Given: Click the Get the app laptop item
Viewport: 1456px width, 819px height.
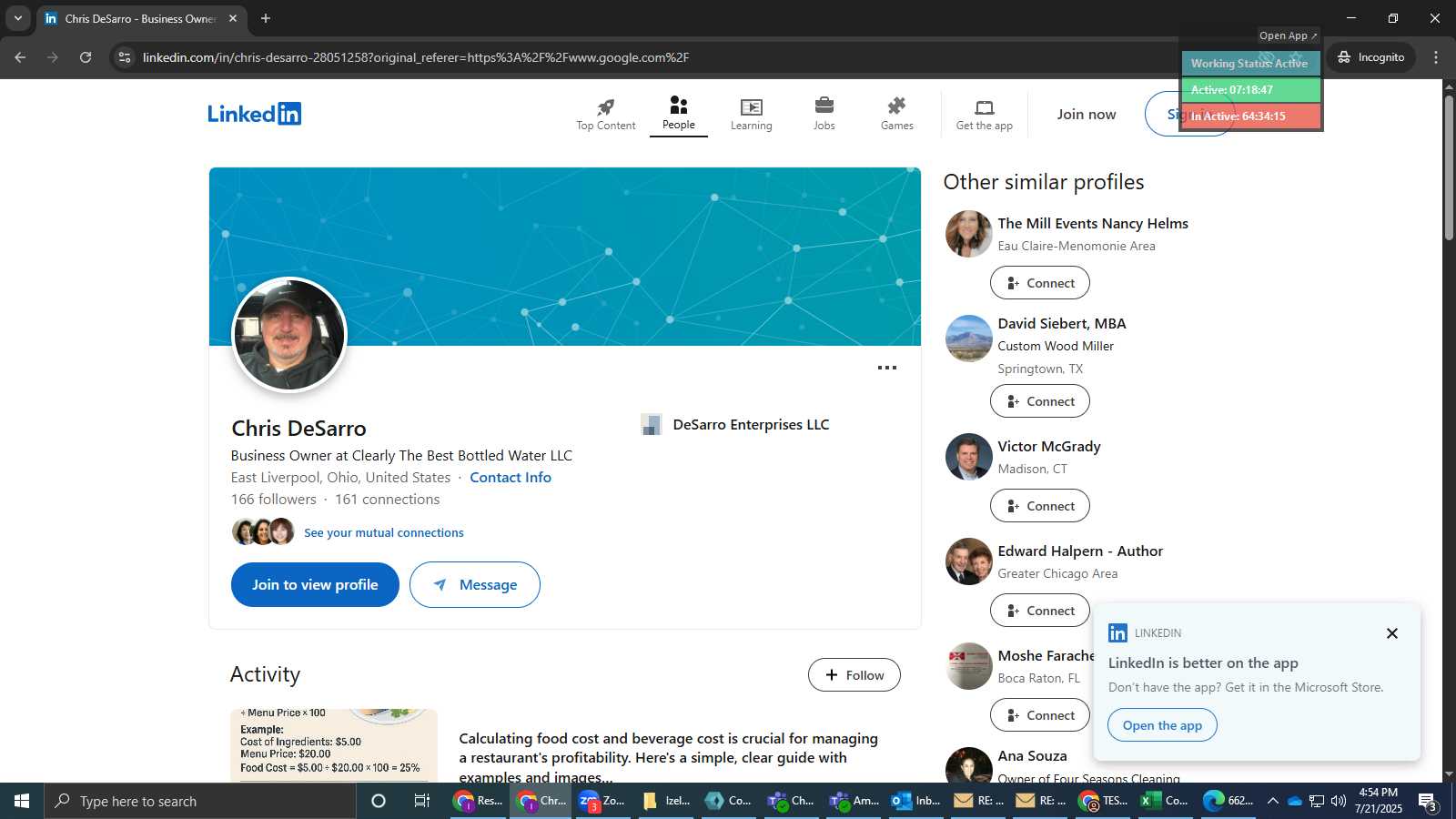Looking at the screenshot, I should click(x=985, y=115).
